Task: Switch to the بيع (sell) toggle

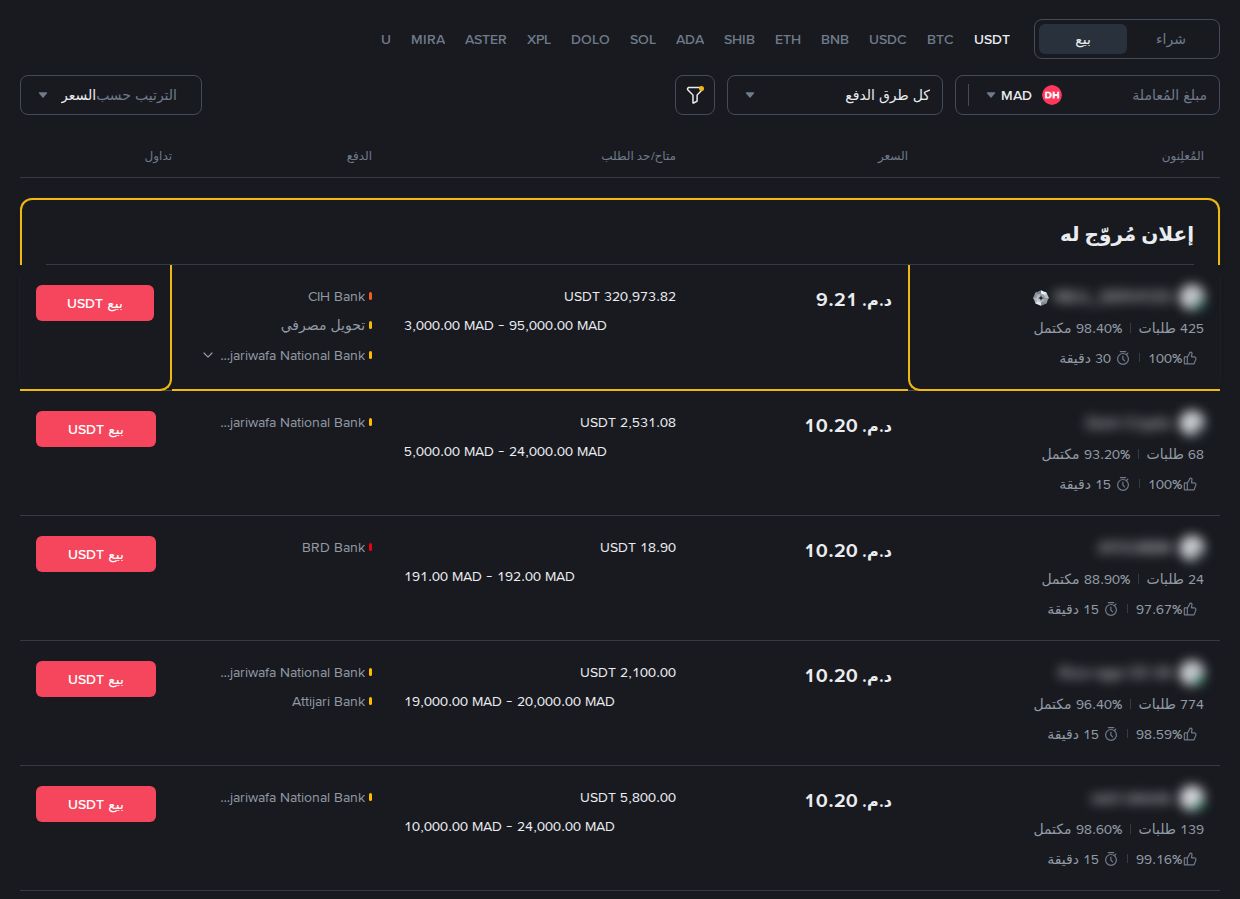Action: tap(1083, 39)
